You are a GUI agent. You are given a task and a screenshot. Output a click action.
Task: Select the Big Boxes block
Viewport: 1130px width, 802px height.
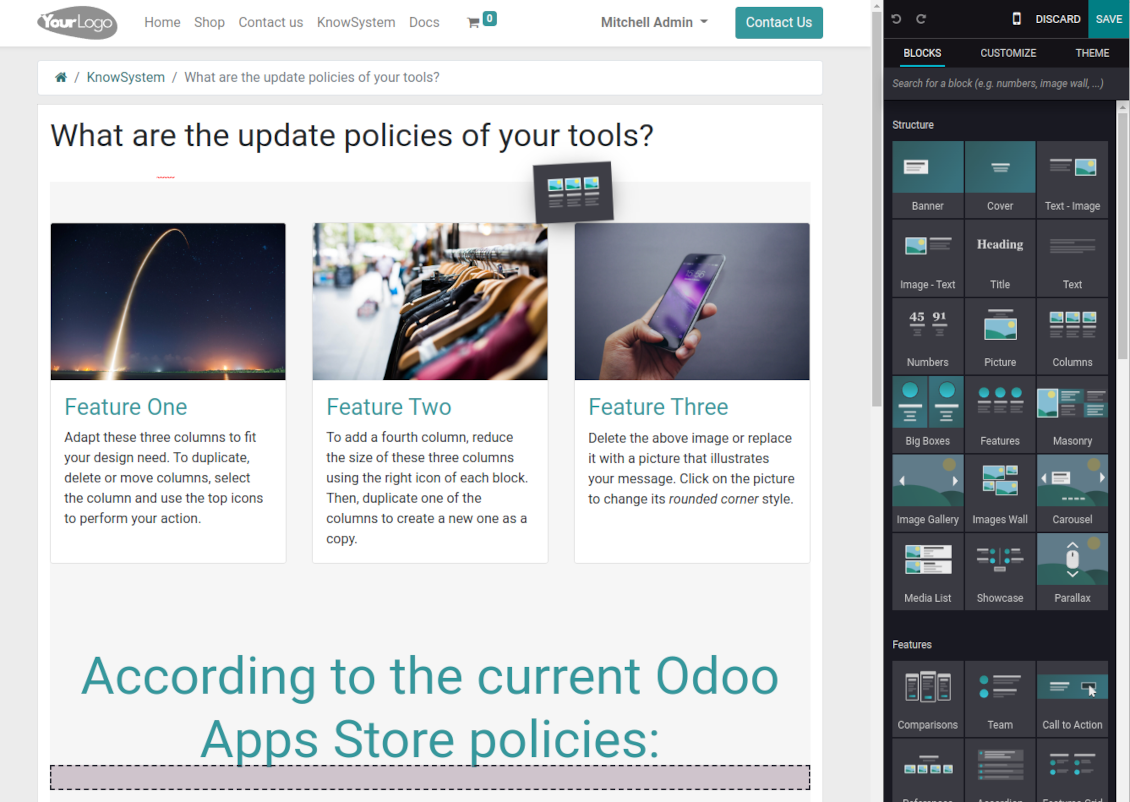pyautogui.click(x=927, y=414)
